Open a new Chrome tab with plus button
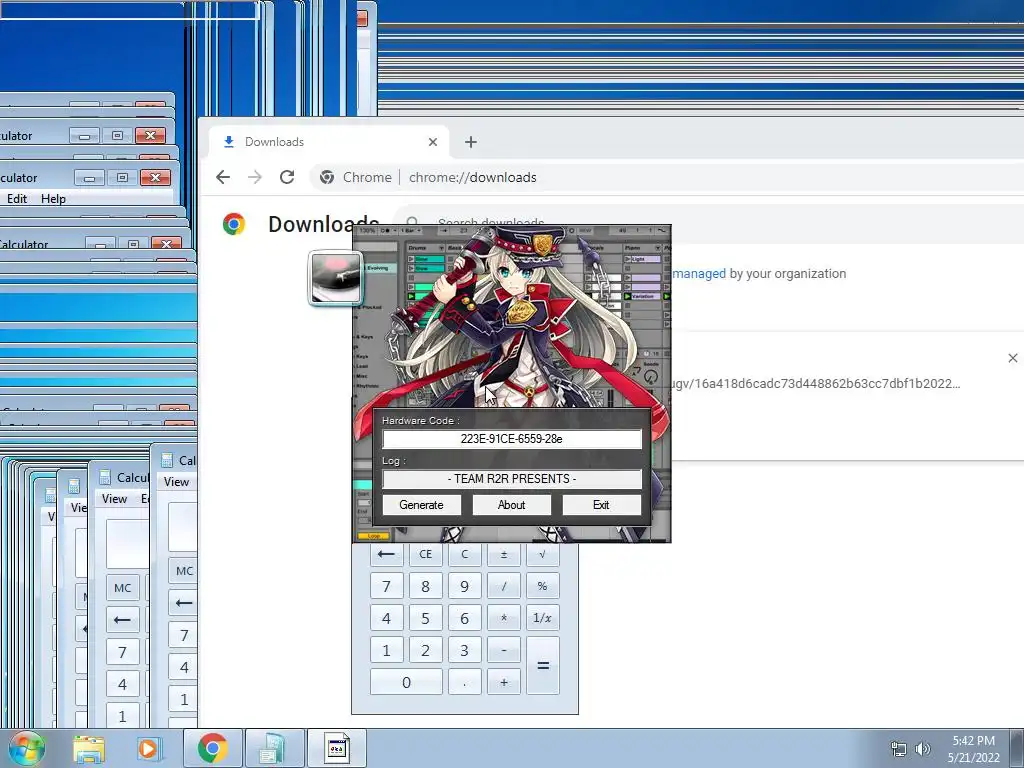Image resolution: width=1024 pixels, height=768 pixels. point(471,142)
